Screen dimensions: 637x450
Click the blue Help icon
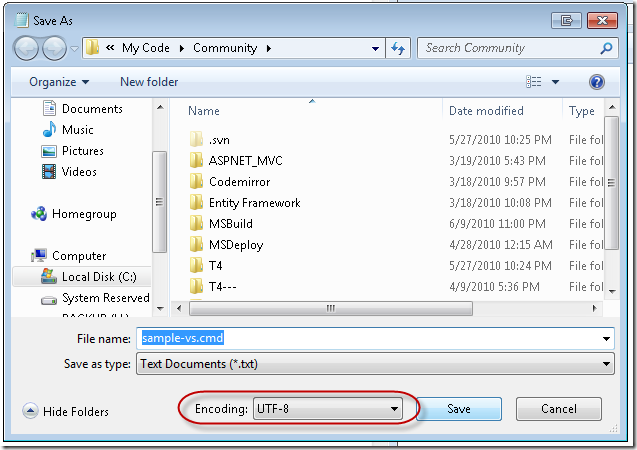coord(596,82)
